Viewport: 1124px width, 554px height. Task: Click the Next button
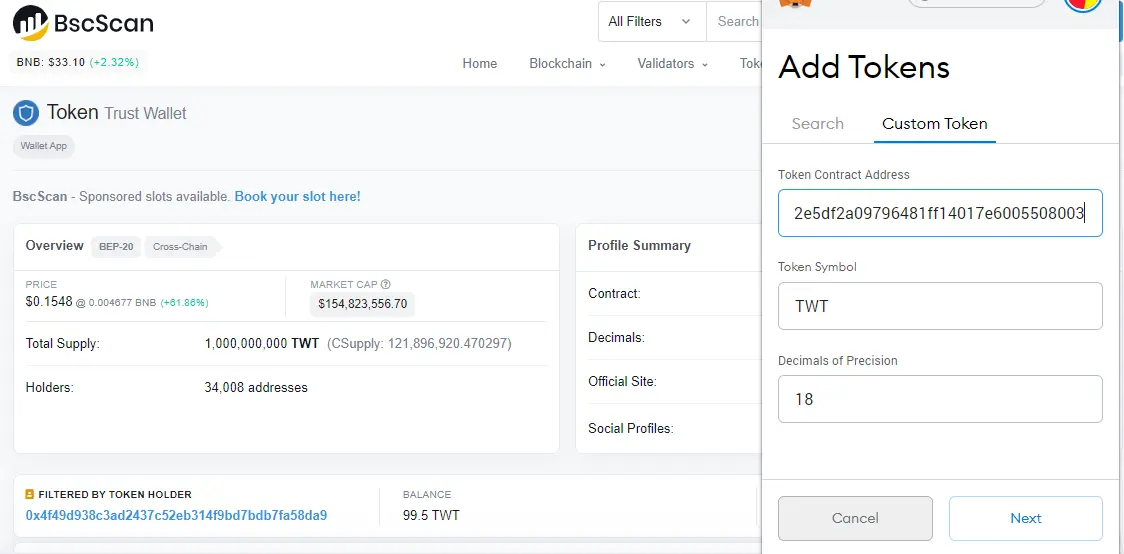coord(1026,518)
